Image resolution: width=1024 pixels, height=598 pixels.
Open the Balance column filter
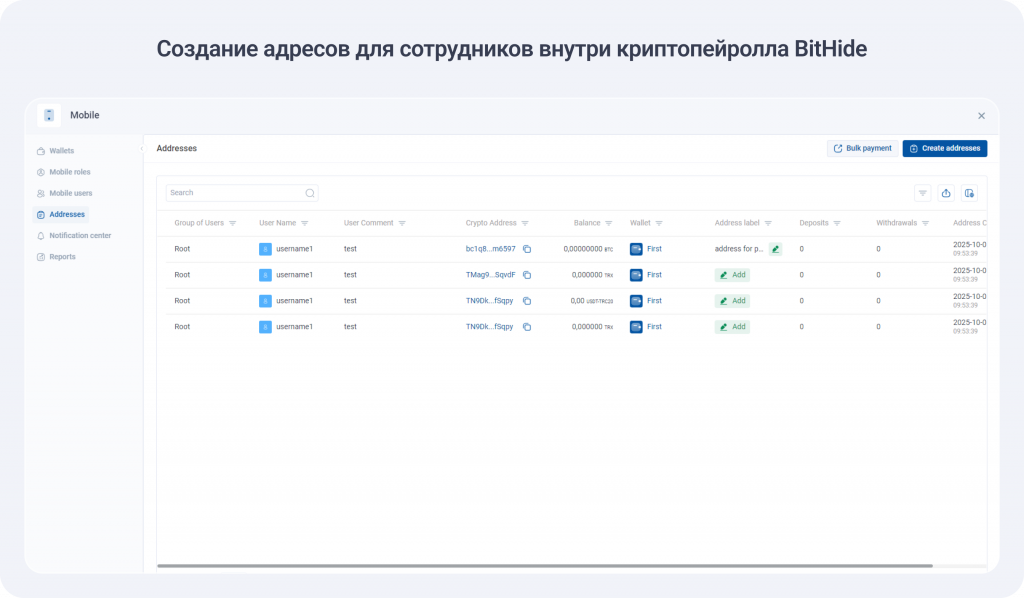(x=609, y=223)
